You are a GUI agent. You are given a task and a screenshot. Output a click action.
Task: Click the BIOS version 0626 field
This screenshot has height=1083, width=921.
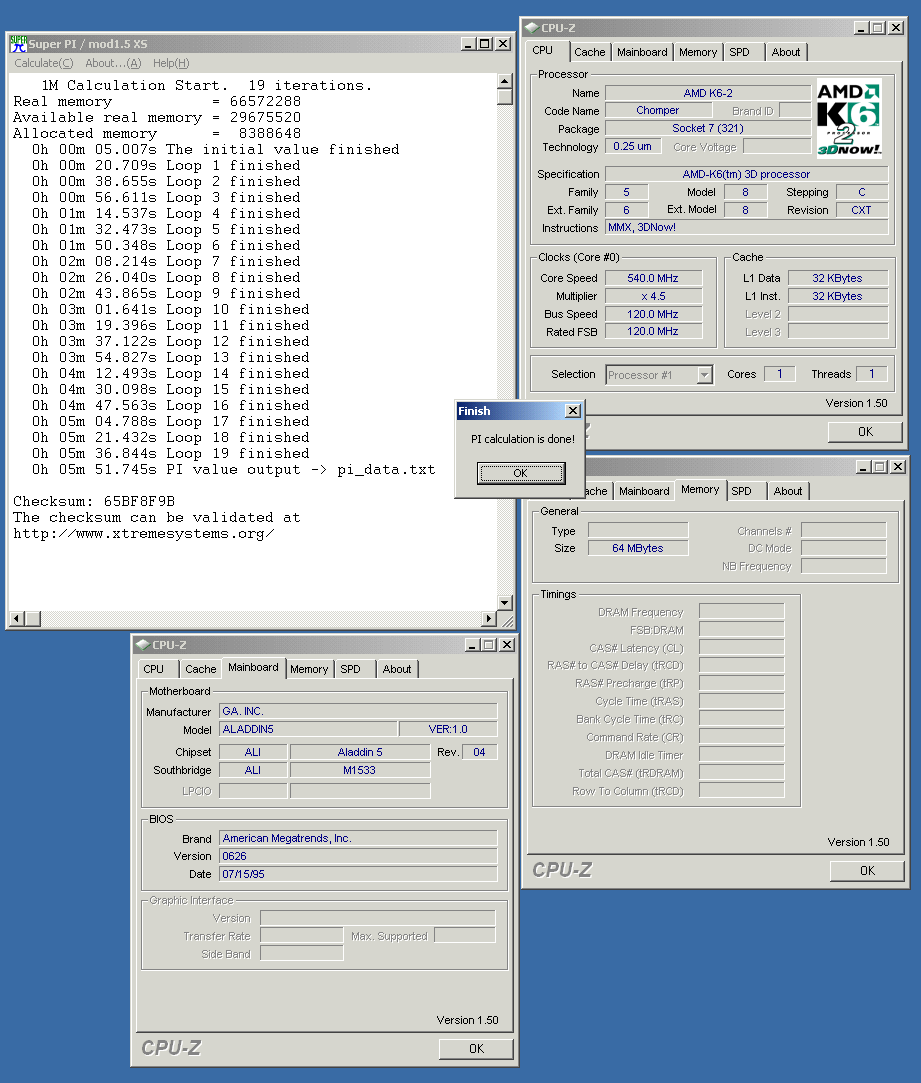358,856
